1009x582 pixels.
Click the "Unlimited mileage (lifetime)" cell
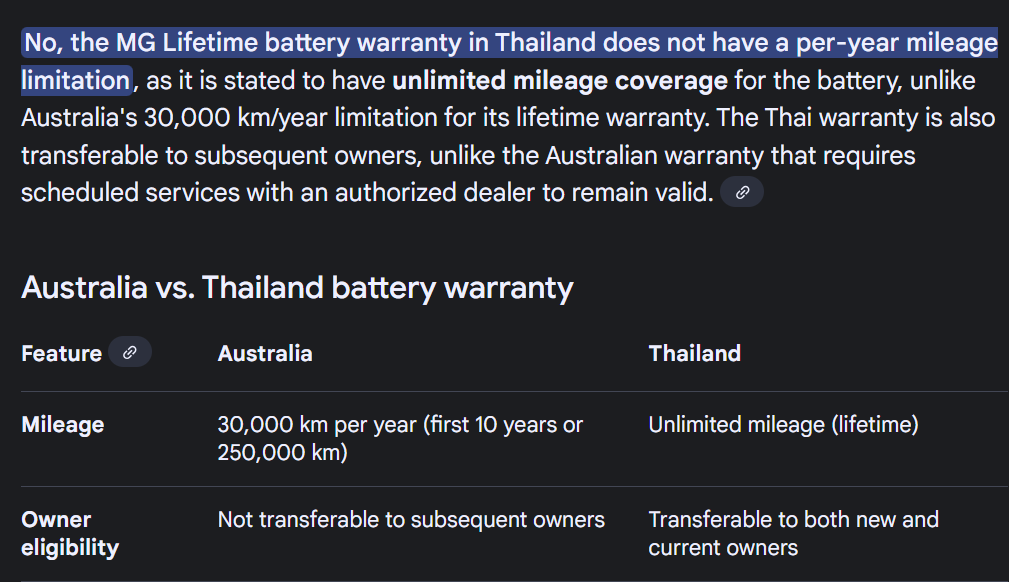tap(783, 425)
